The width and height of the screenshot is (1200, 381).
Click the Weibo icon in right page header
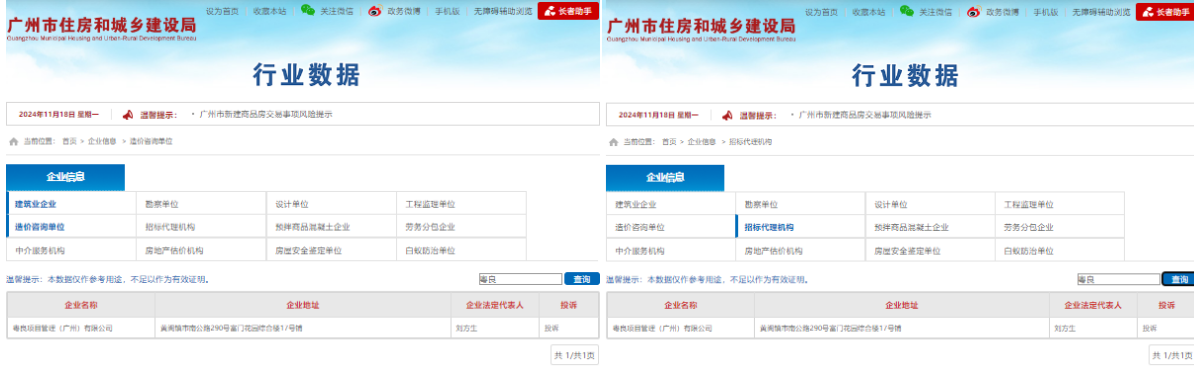(x=972, y=11)
